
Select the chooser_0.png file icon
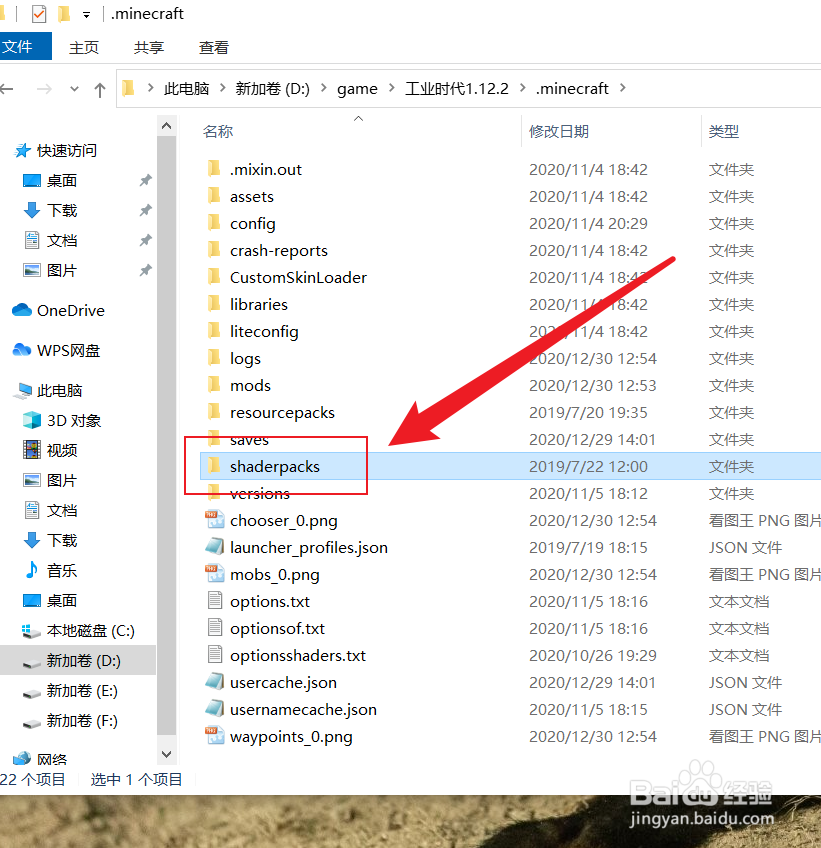click(215, 519)
